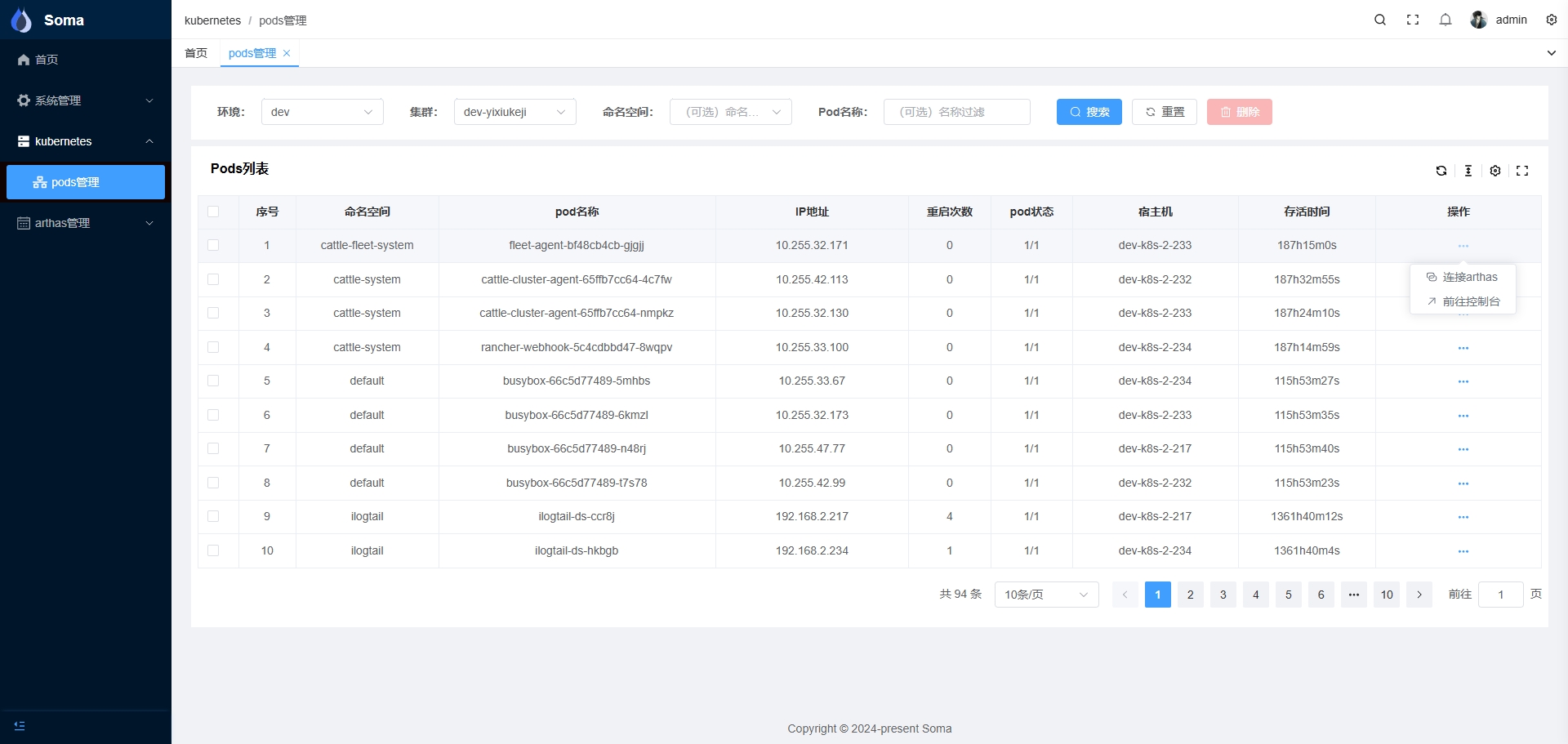Click the blue 搜索 button
Screen dimensions: 1568x744
[x=1089, y=112]
